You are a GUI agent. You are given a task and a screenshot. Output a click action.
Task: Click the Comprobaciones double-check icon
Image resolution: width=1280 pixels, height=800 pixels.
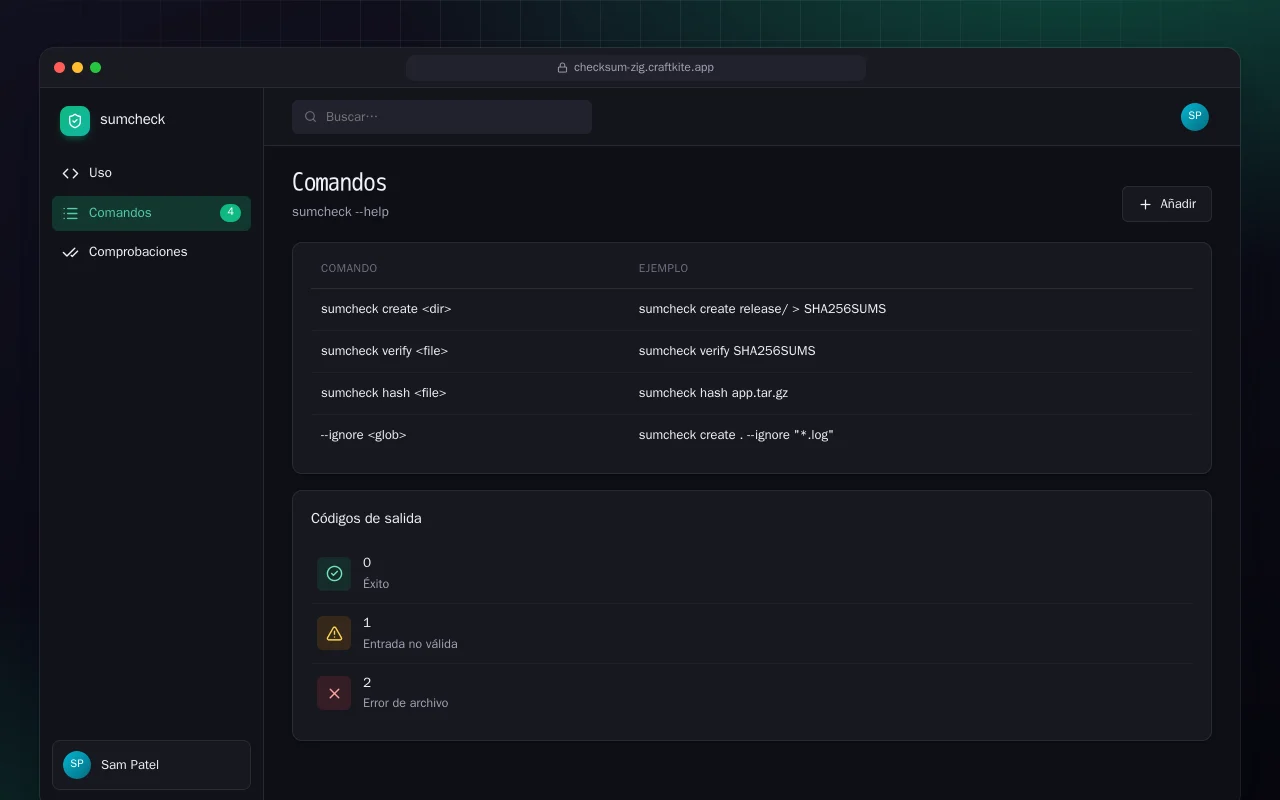click(x=70, y=252)
